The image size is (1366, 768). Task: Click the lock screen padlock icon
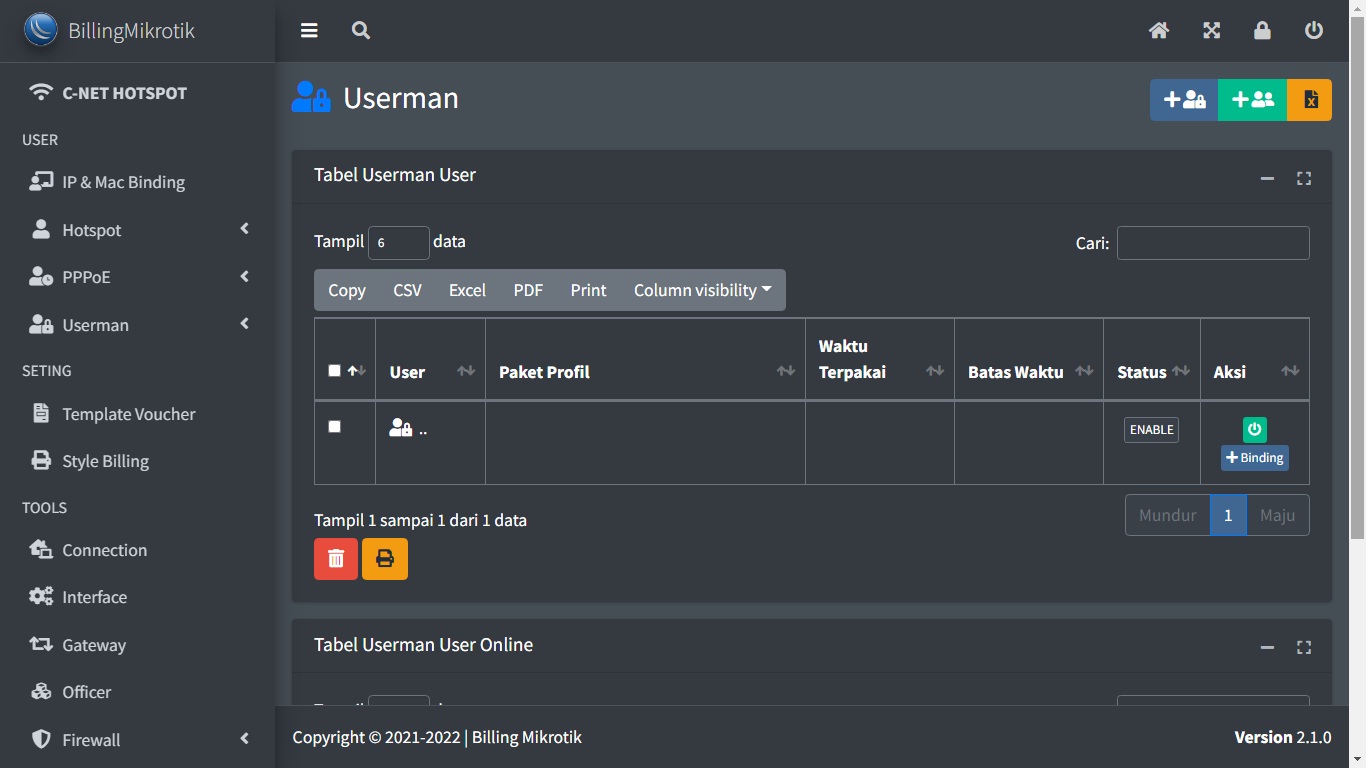click(1262, 31)
